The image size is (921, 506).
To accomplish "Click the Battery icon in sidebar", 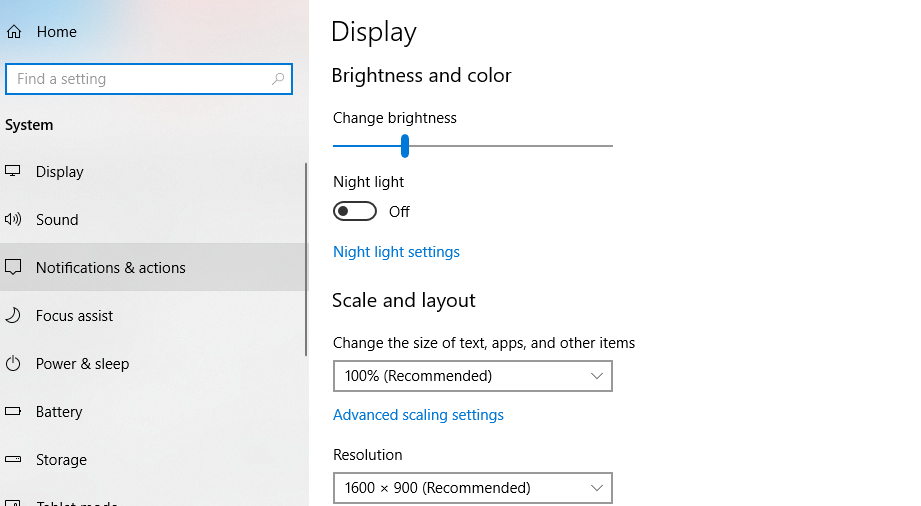I will click(x=13, y=411).
